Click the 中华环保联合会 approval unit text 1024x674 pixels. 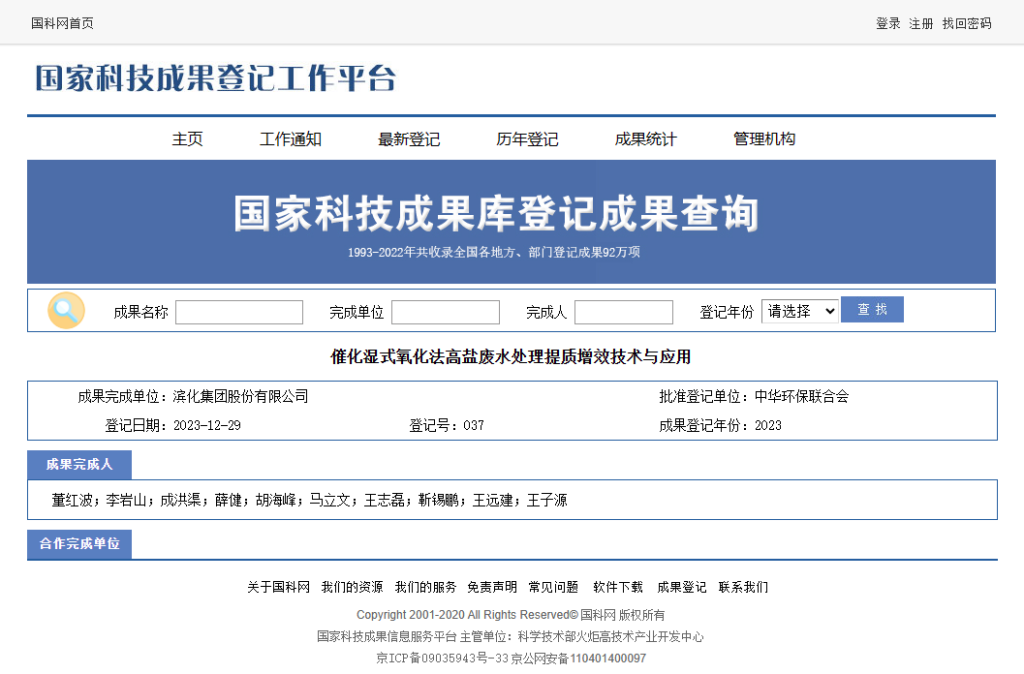[802, 396]
